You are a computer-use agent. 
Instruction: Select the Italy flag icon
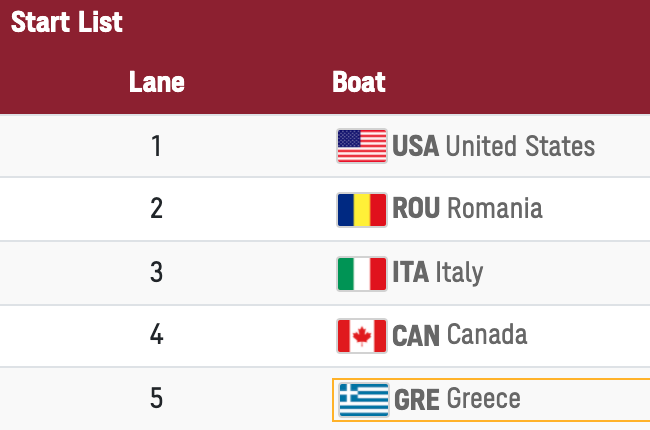coord(362,274)
